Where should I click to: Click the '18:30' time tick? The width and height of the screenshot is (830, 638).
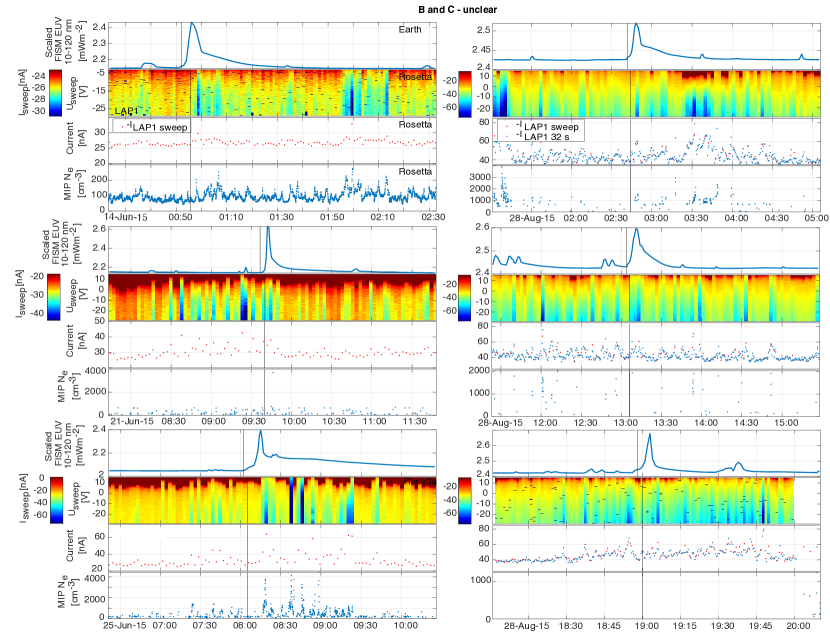pyautogui.click(x=571, y=626)
